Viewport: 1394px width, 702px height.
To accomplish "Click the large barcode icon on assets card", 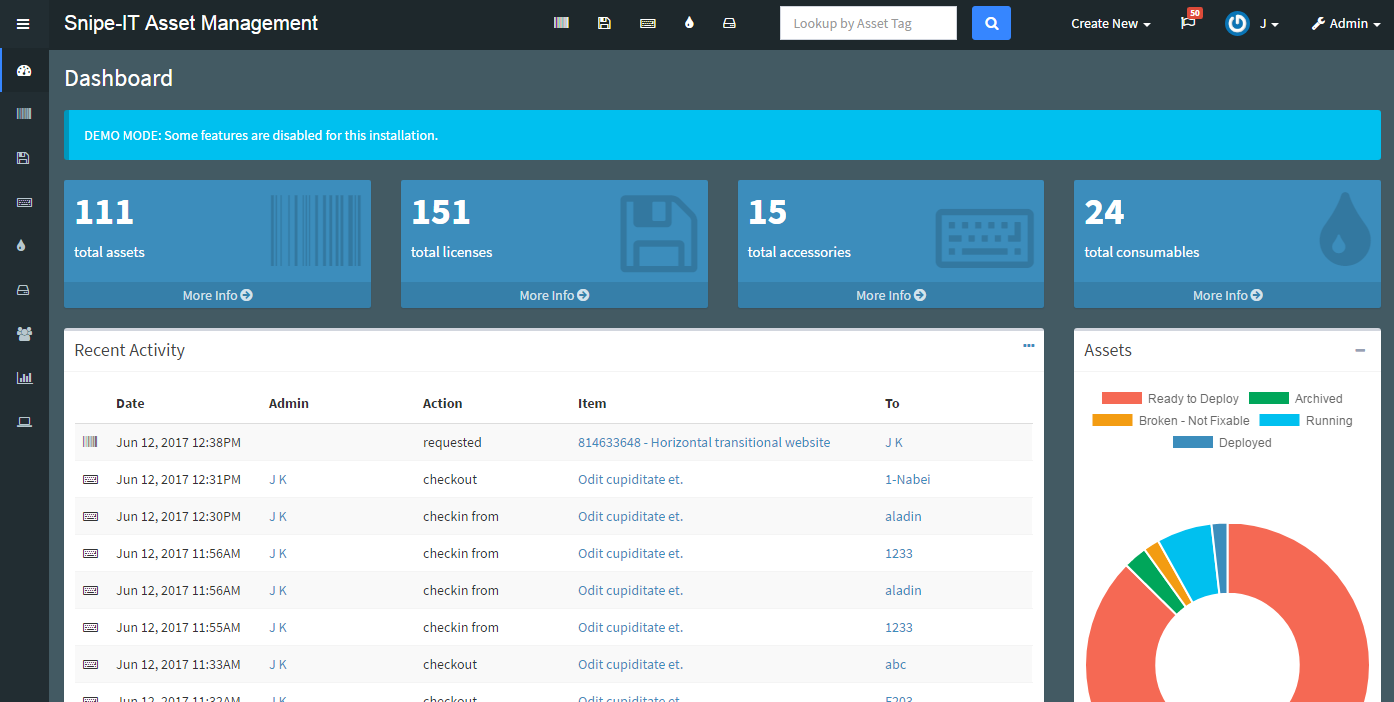I will [315, 231].
